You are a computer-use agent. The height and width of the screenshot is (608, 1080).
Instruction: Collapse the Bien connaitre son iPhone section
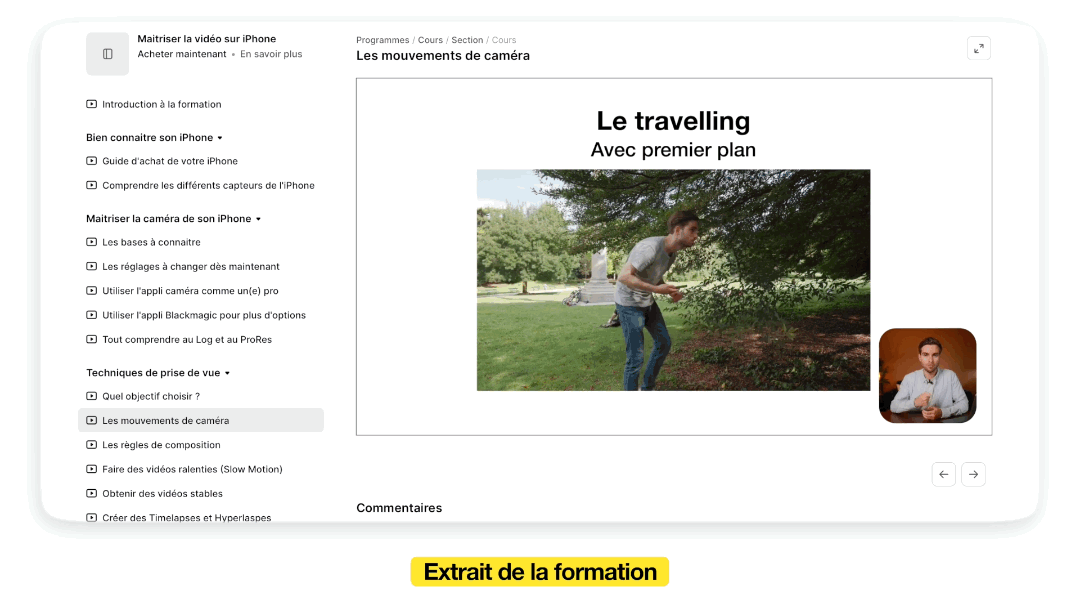[x=220, y=138]
